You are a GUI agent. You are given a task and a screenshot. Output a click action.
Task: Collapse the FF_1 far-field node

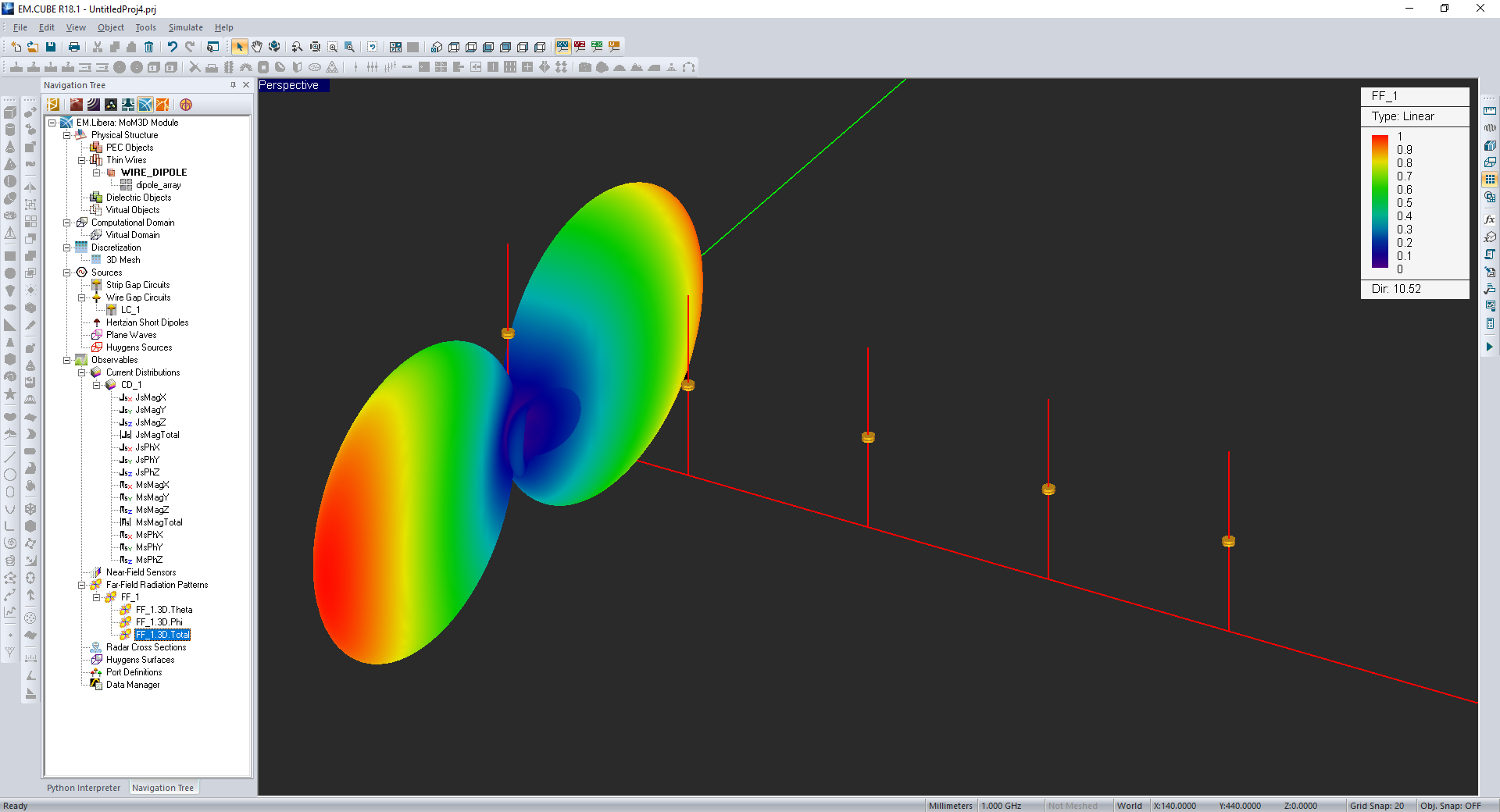pos(97,597)
